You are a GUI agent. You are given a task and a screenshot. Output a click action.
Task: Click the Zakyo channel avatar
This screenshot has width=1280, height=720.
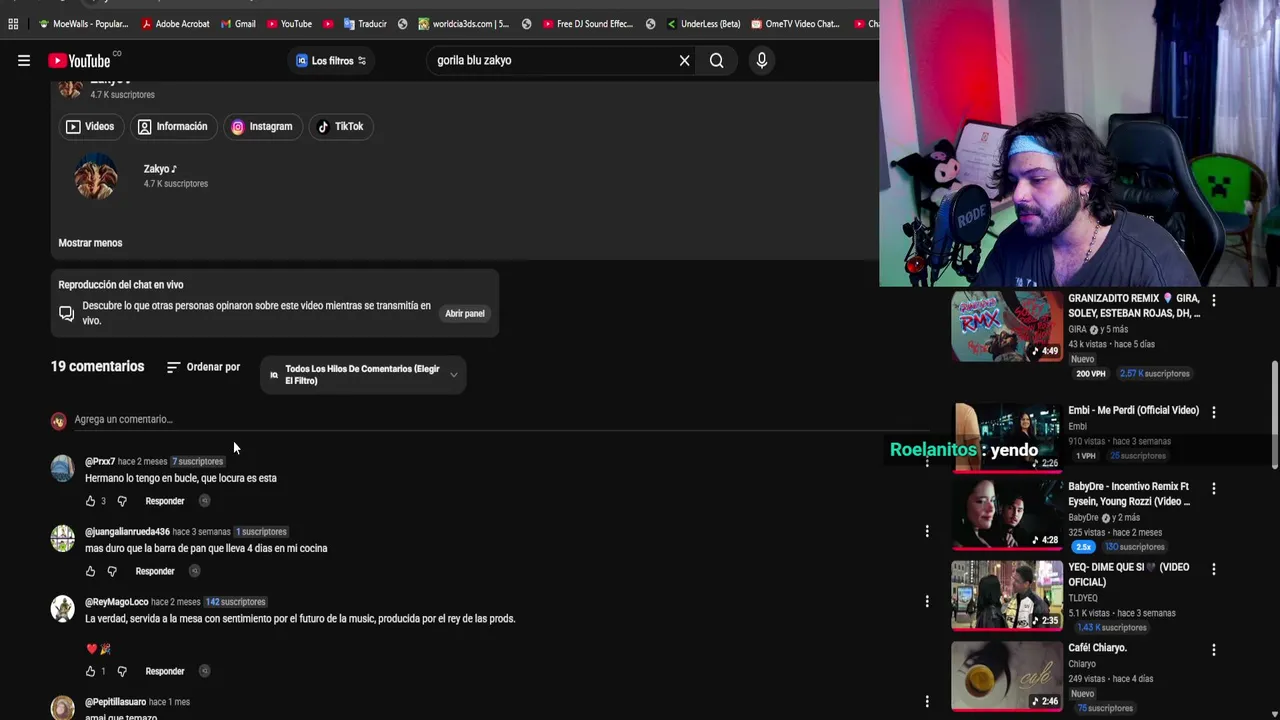[96, 176]
